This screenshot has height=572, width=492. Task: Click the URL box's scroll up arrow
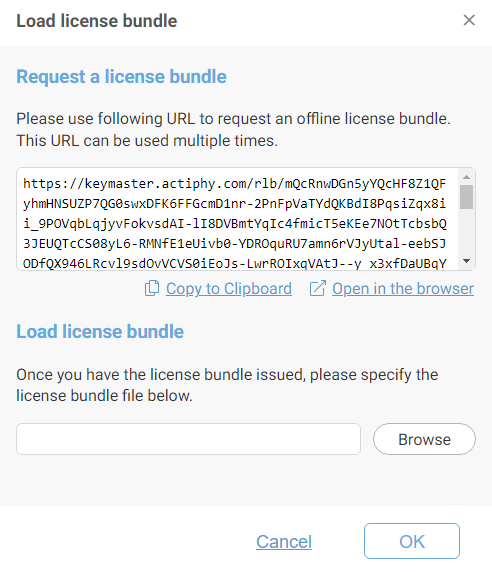click(x=466, y=177)
